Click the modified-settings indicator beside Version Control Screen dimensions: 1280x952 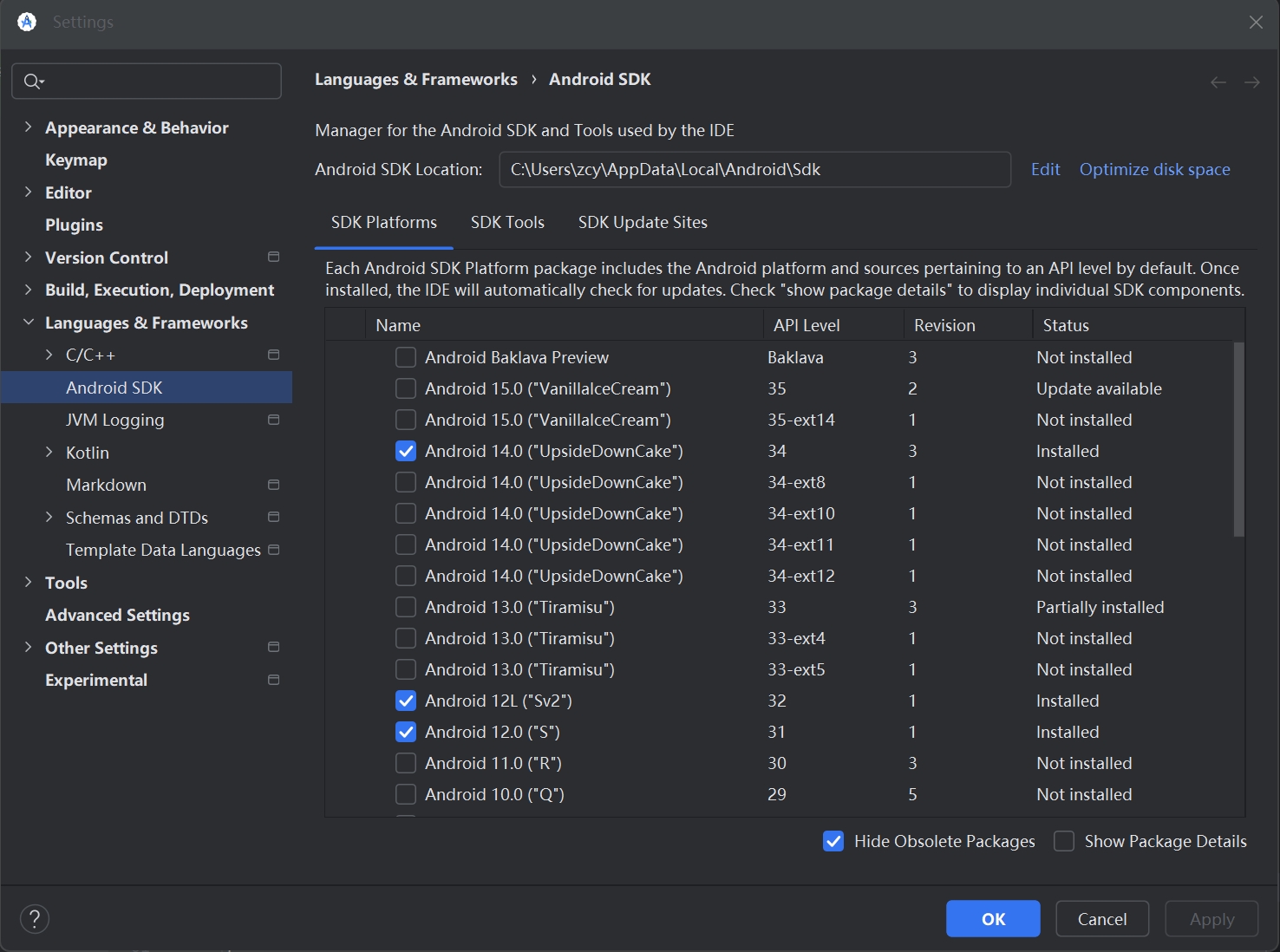tap(273, 258)
